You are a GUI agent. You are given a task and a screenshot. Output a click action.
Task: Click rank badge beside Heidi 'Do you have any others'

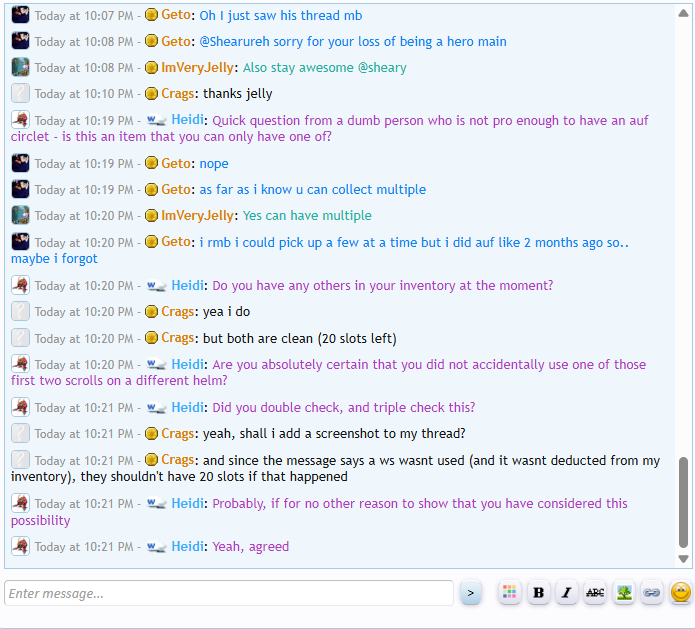156,285
